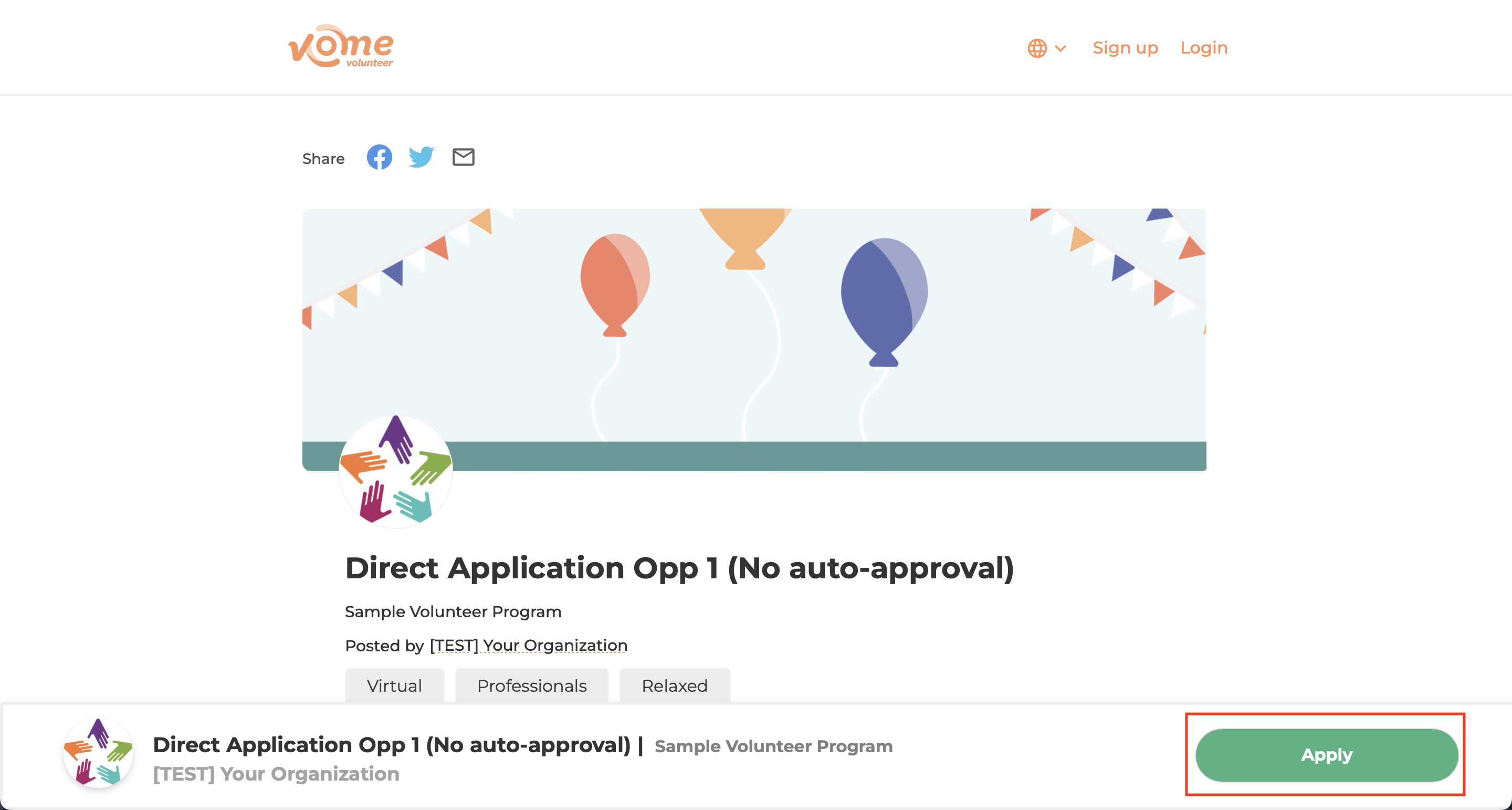Image resolution: width=1512 pixels, height=810 pixels.
Task: Click the gray "[TEST] Your Organization" bottom text
Action: tap(276, 774)
